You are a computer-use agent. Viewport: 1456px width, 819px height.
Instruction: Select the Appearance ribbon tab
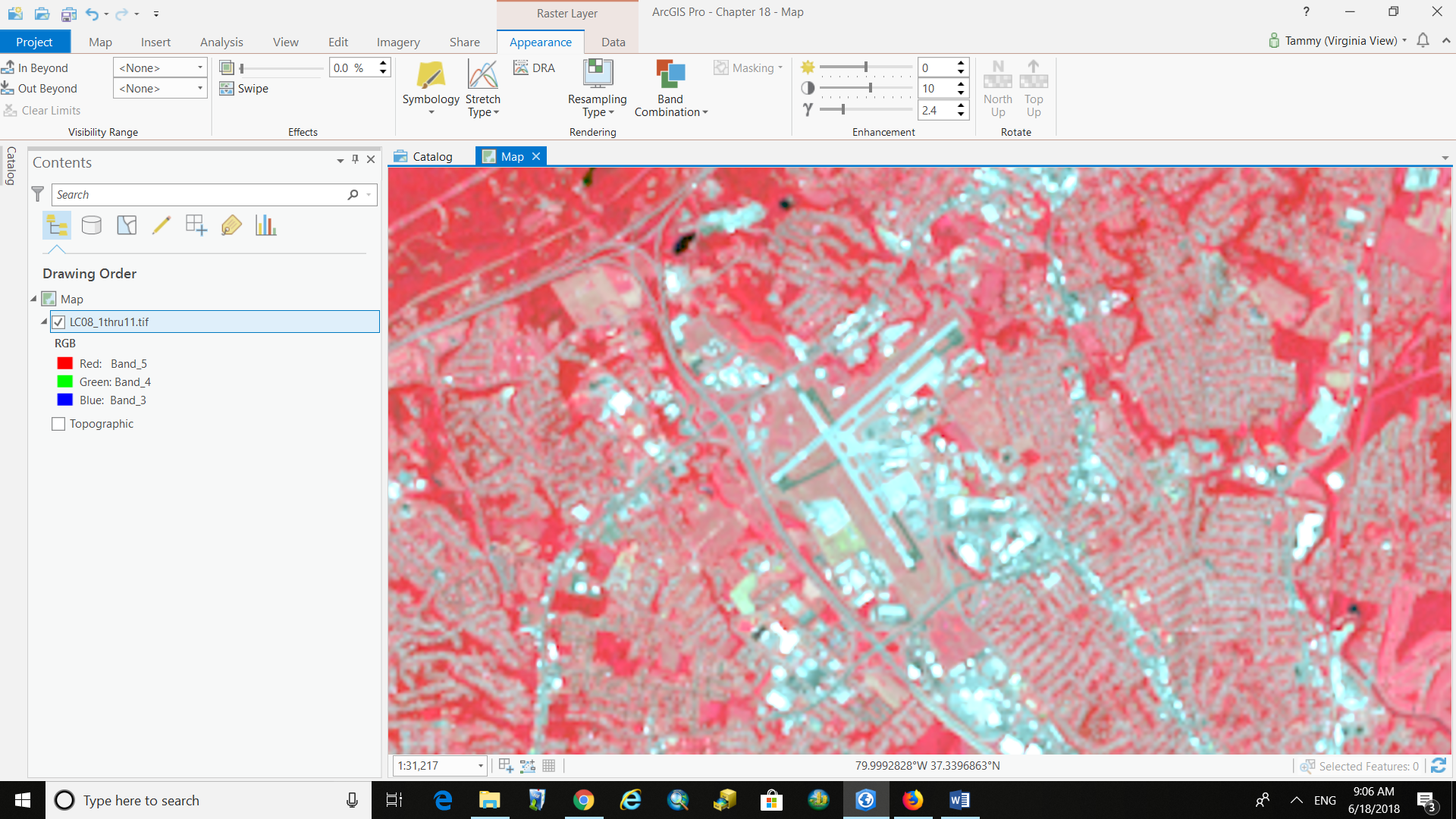[x=541, y=42]
